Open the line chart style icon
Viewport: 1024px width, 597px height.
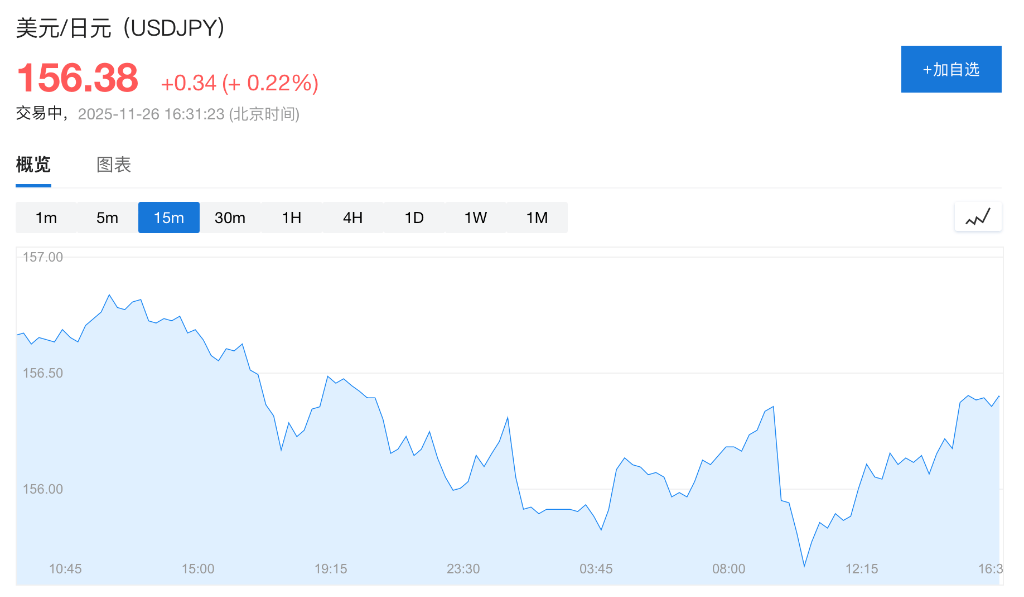pyautogui.click(x=977, y=216)
